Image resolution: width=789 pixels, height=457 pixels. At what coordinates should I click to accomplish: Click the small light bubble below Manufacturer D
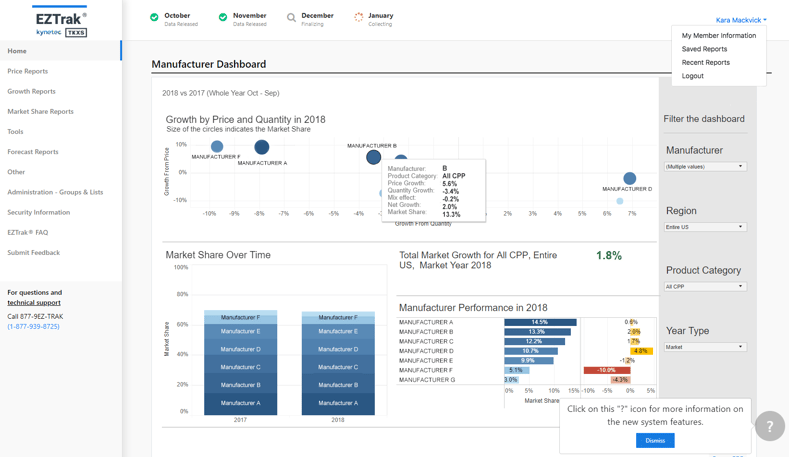620,201
